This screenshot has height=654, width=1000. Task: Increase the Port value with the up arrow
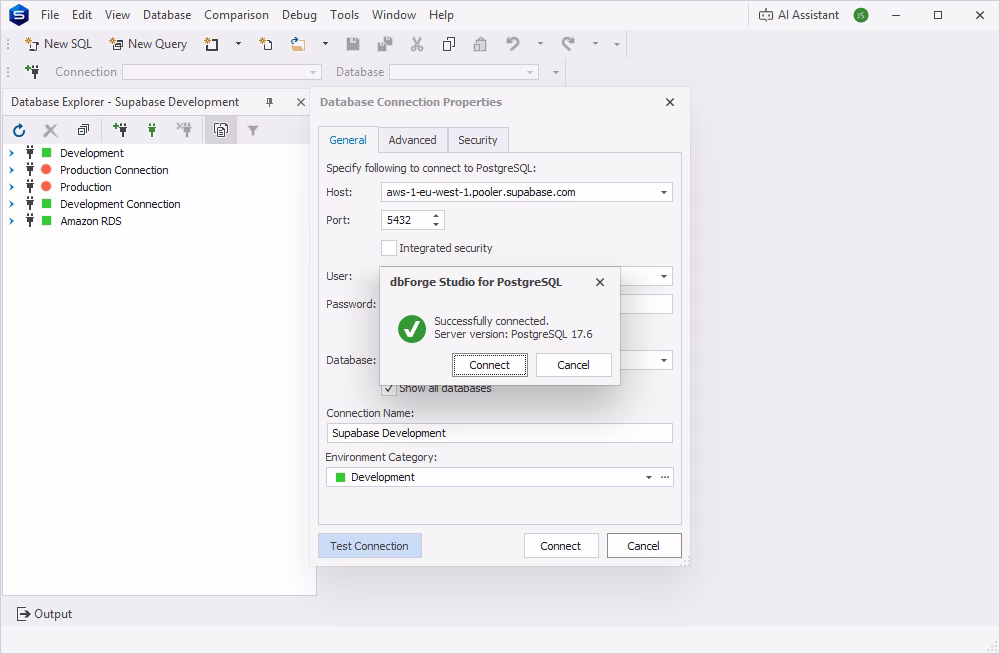tap(436, 216)
